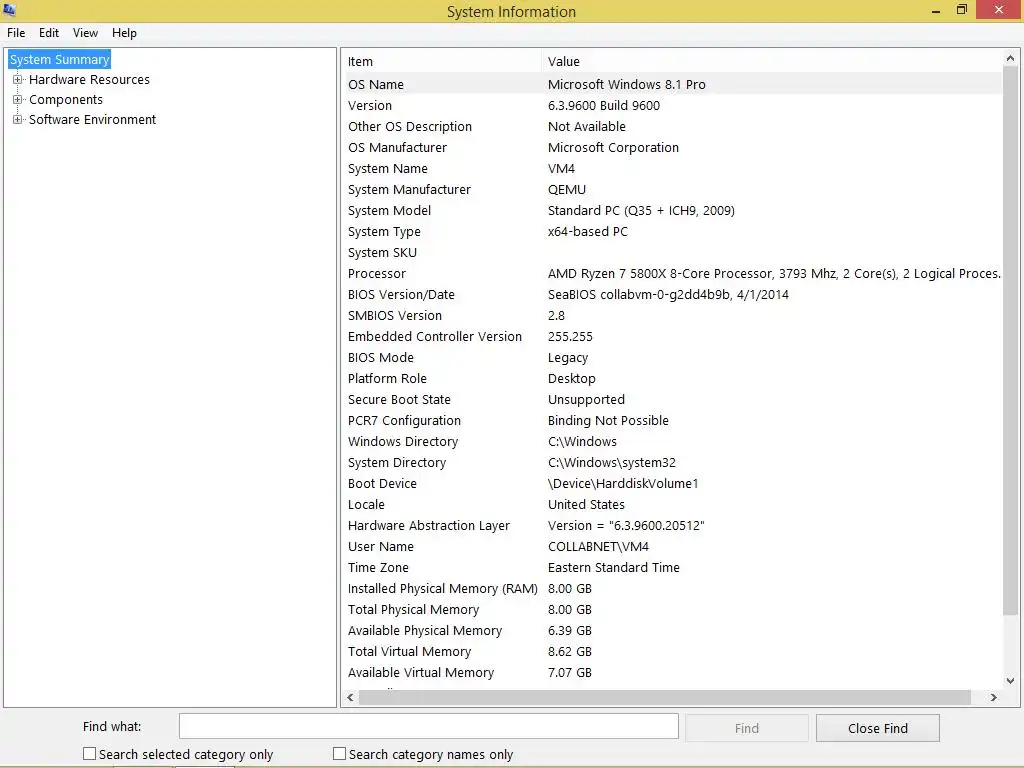Open the Help menu

(124, 33)
